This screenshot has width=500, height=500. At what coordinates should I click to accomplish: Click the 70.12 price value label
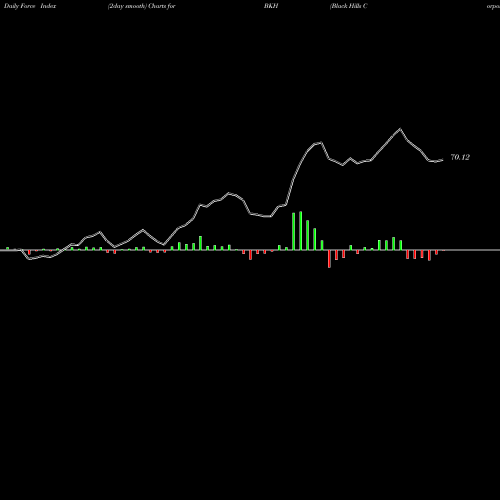pos(460,157)
